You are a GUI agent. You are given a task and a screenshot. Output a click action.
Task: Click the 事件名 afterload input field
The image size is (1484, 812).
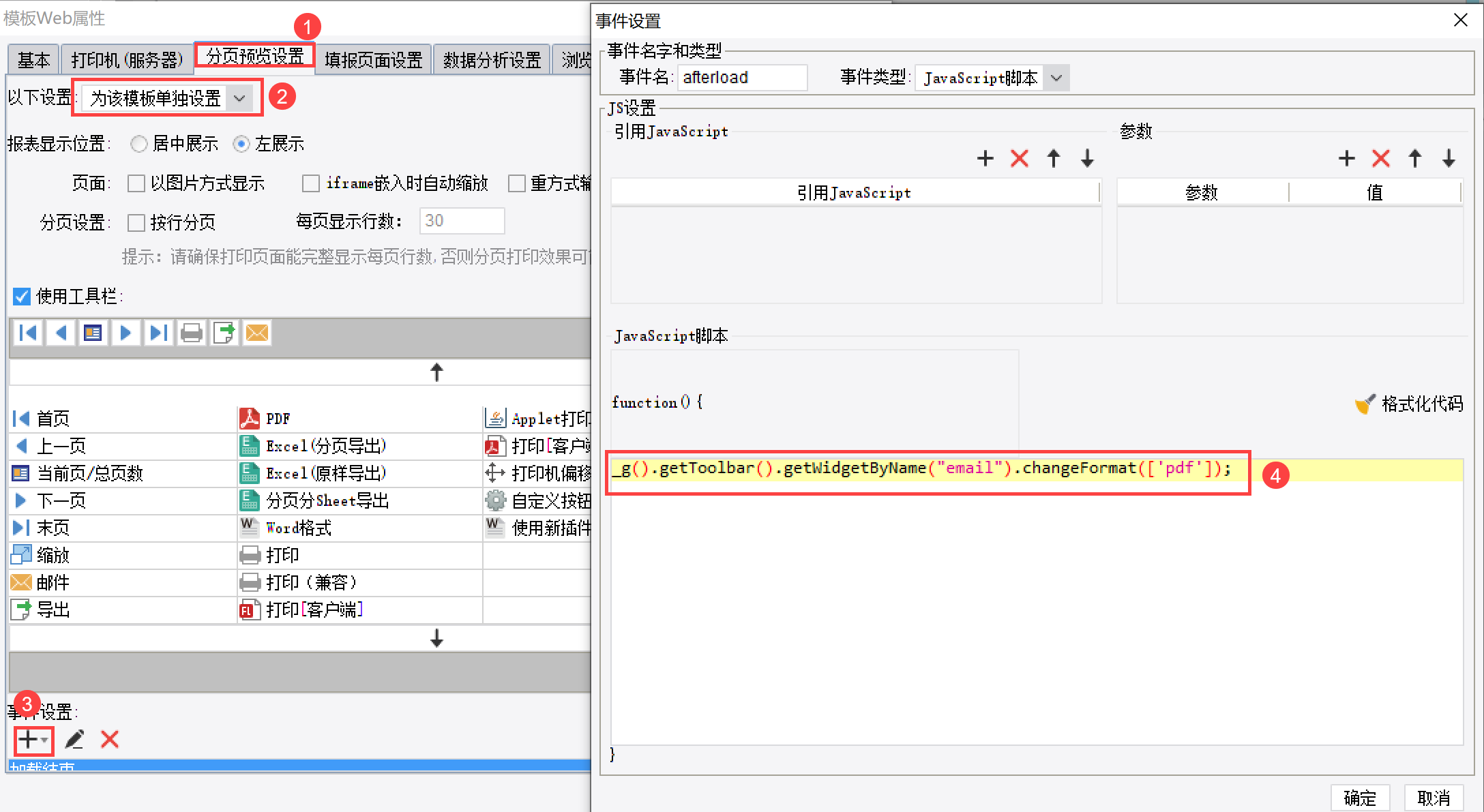(x=742, y=78)
